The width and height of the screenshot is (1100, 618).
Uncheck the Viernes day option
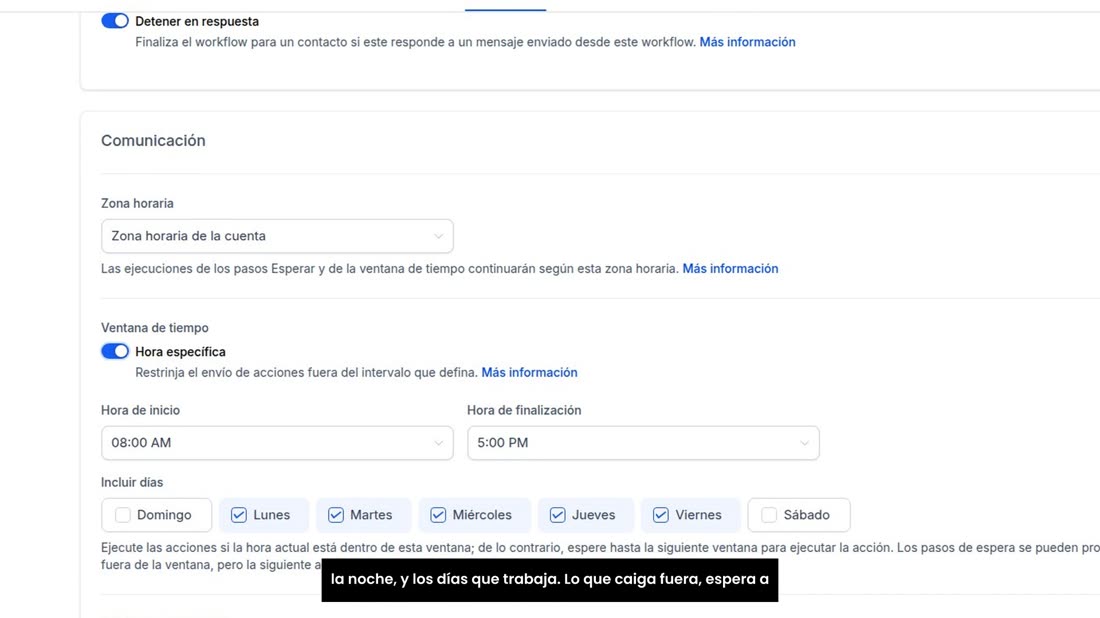pyautogui.click(x=660, y=515)
